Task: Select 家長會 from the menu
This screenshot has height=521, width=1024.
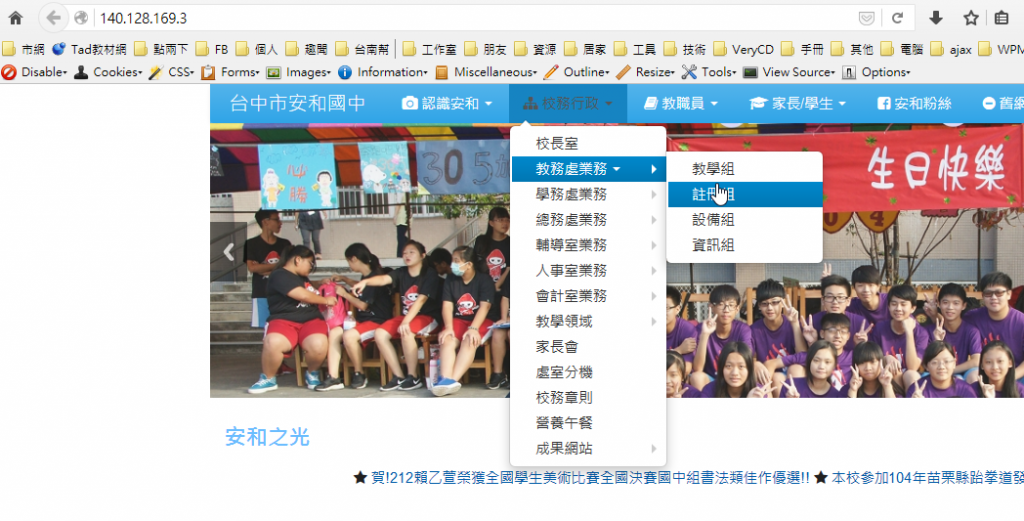Action: pos(588,347)
